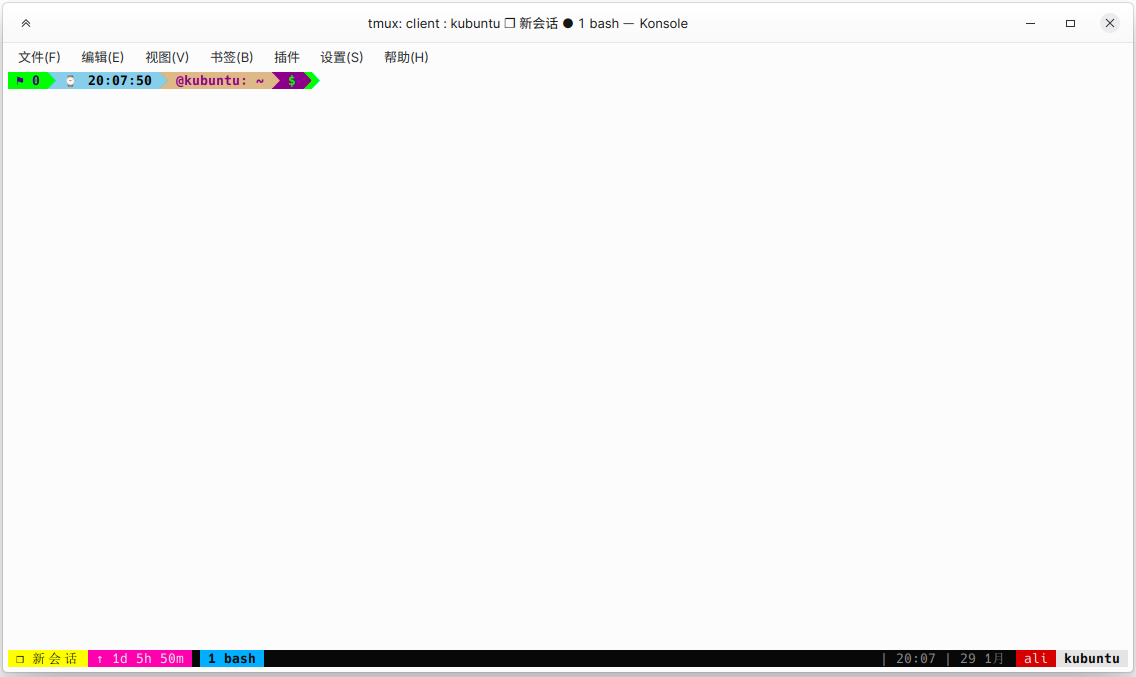
Task: Click the pink uptime segment showing 1d 5h 50m
Action: 140,658
